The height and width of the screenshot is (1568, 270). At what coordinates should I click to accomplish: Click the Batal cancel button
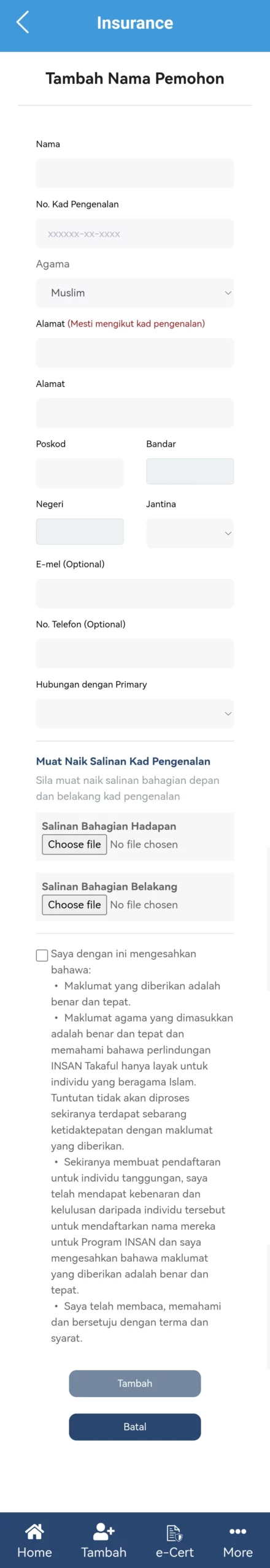point(135,1427)
